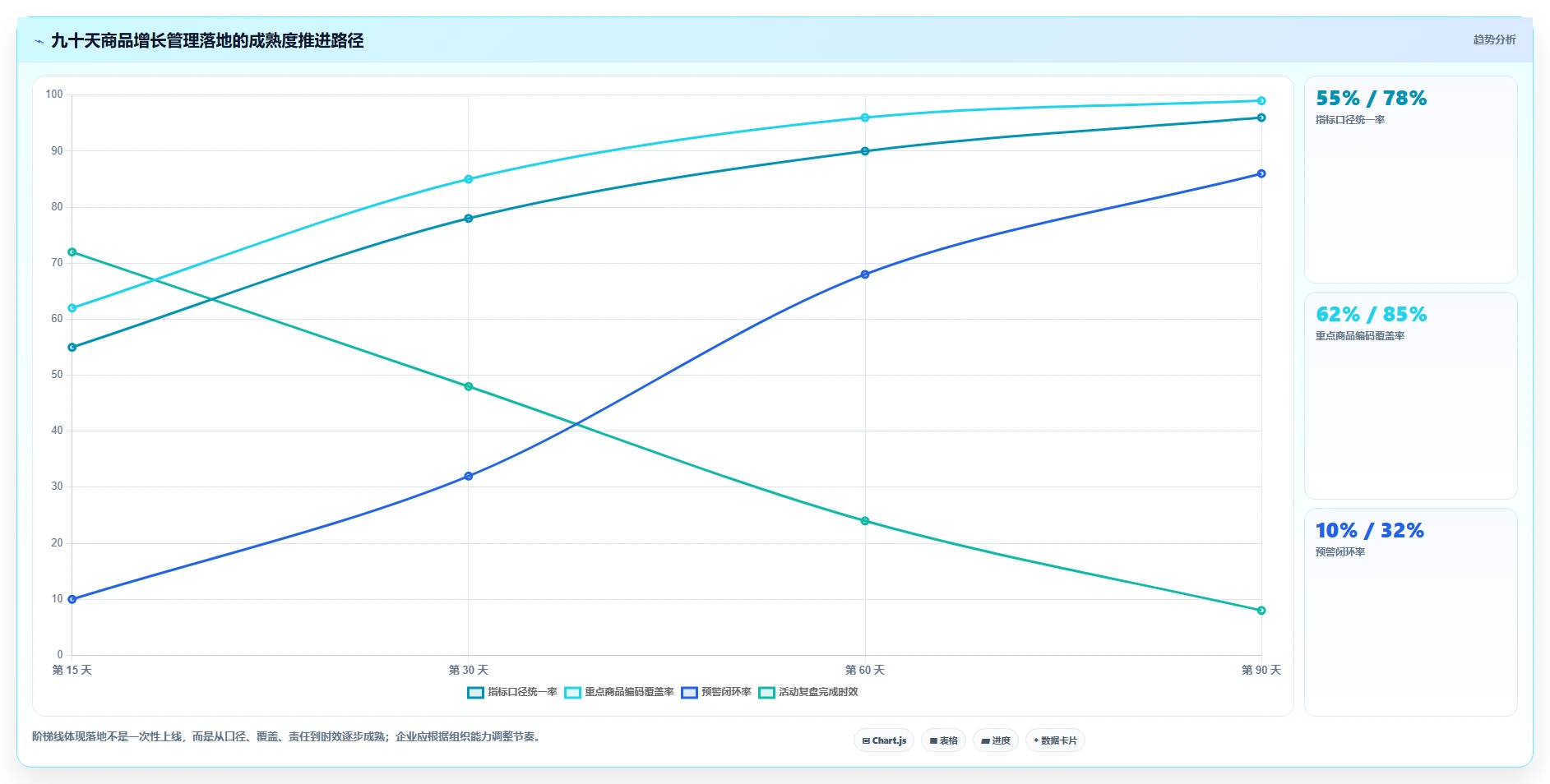
Task: Select 重点商品编码覆盖率 point at 第 30 天 (85)
Action: tap(469, 179)
